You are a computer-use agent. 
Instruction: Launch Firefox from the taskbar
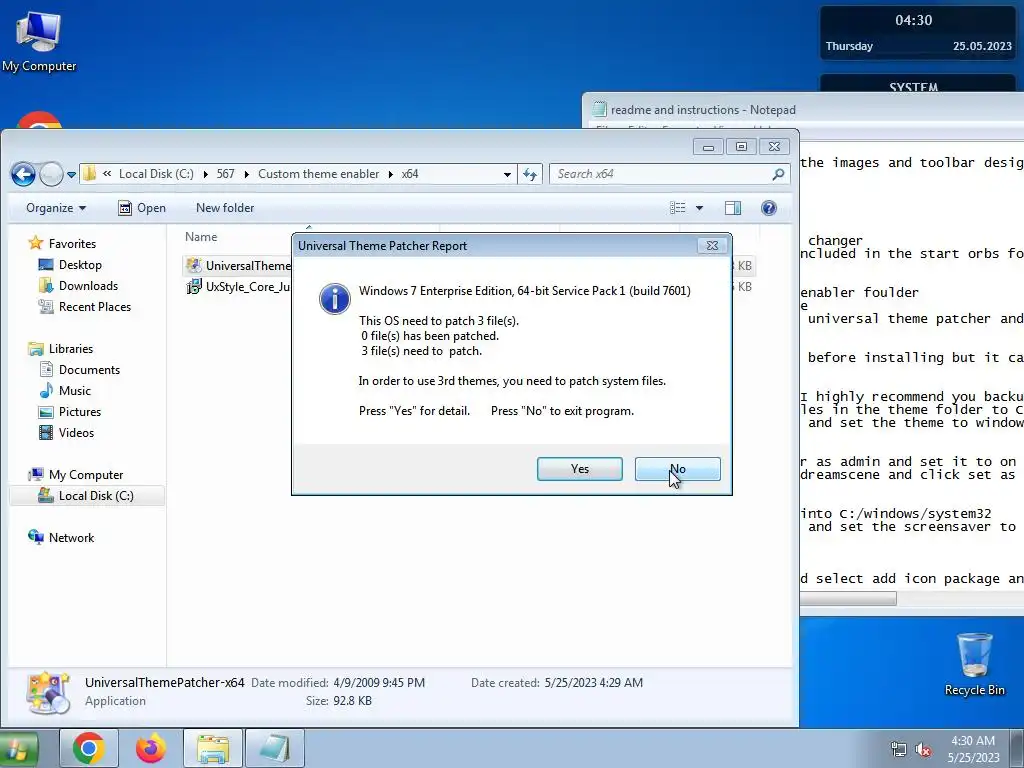click(151, 748)
